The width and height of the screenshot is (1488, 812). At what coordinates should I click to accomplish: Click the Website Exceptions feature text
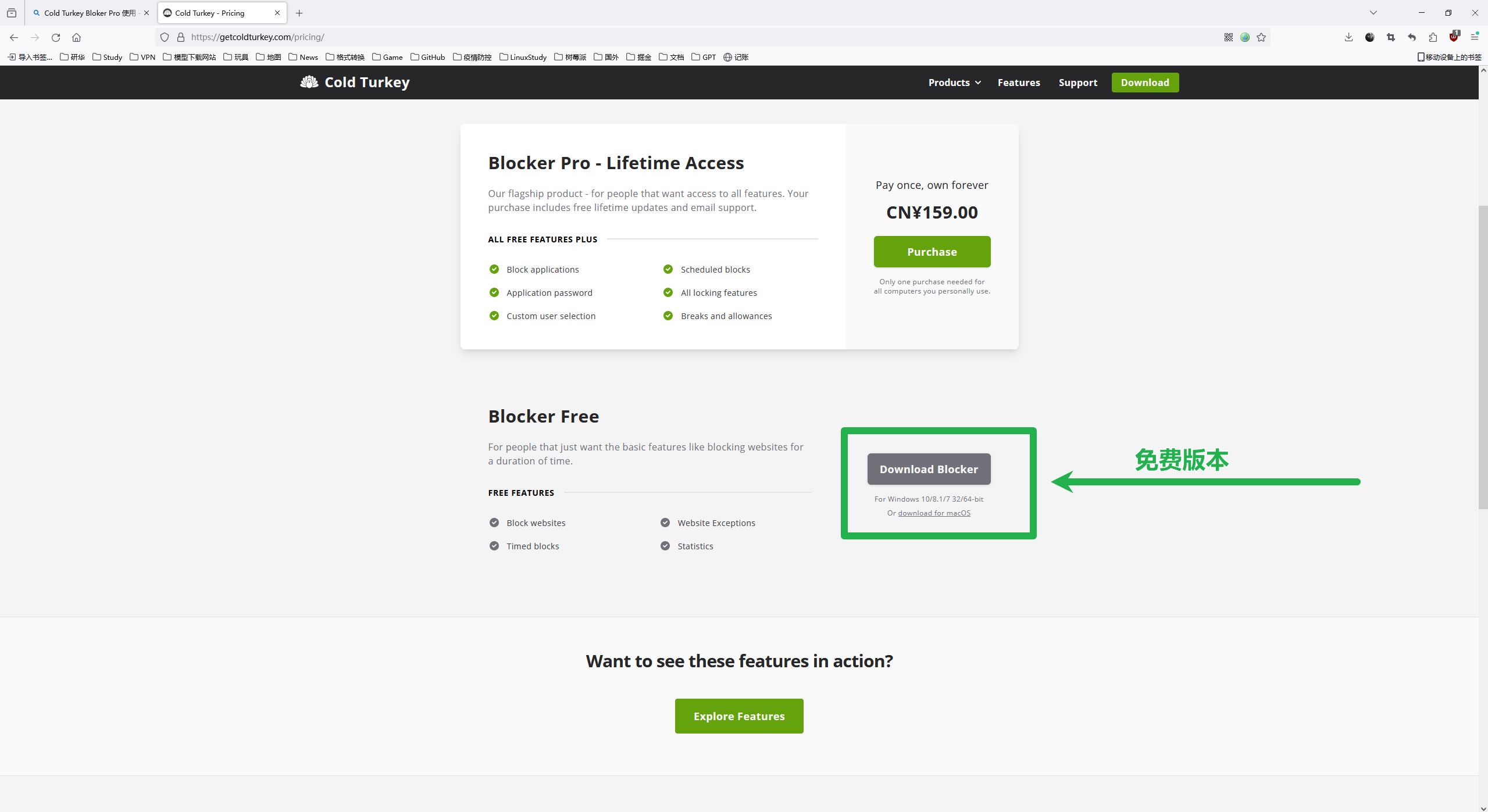(x=716, y=523)
